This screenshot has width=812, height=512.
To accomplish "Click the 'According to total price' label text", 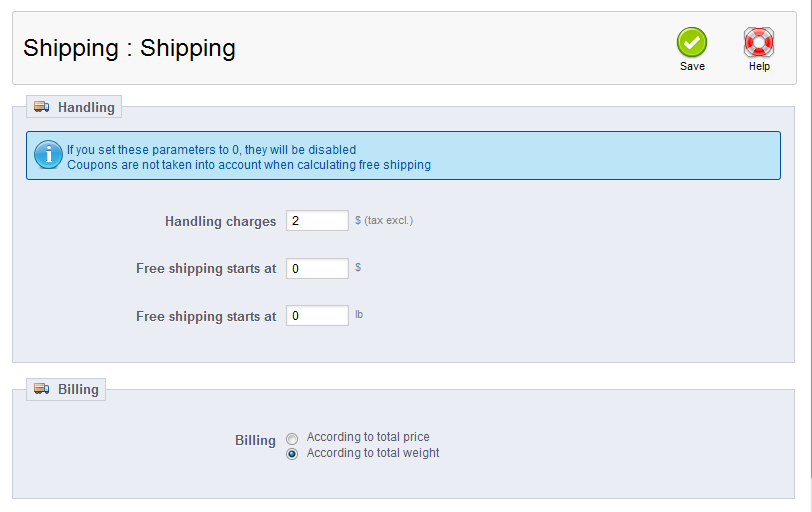I will point(368,437).
